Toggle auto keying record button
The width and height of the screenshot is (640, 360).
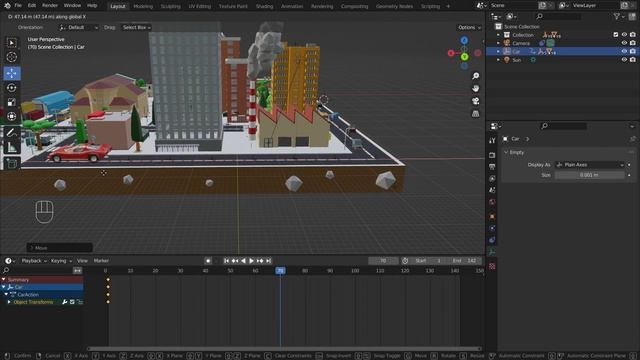coord(208,261)
